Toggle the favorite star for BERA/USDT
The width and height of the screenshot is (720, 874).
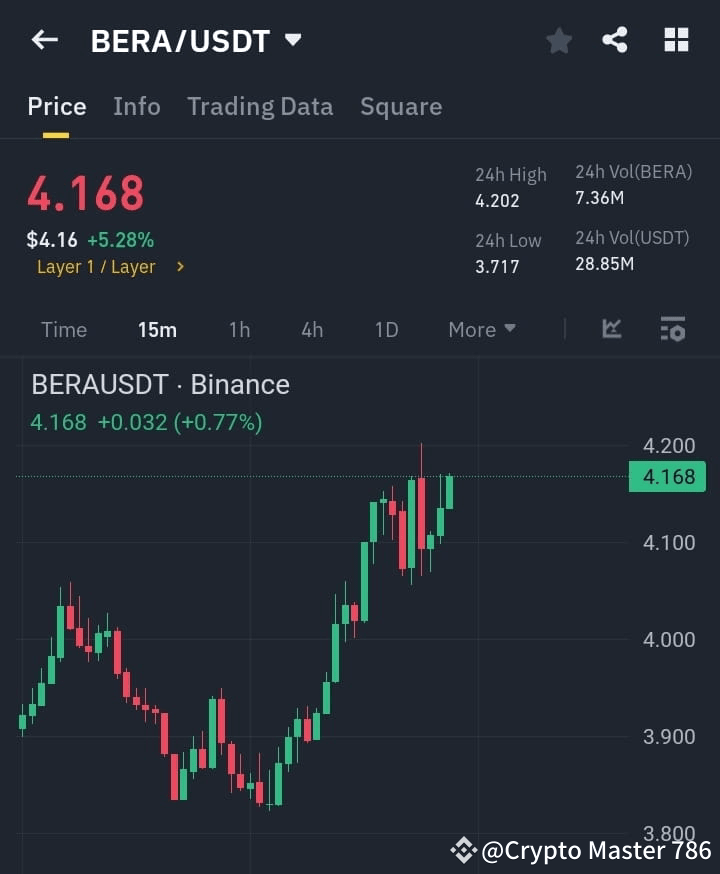558,40
